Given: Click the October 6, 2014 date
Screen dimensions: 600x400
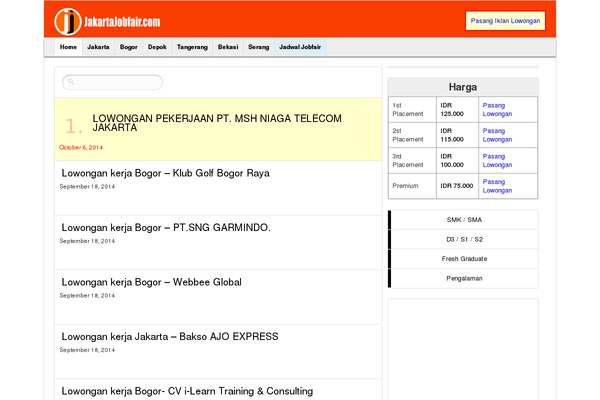Looking at the screenshot, I should pyautogui.click(x=81, y=147).
